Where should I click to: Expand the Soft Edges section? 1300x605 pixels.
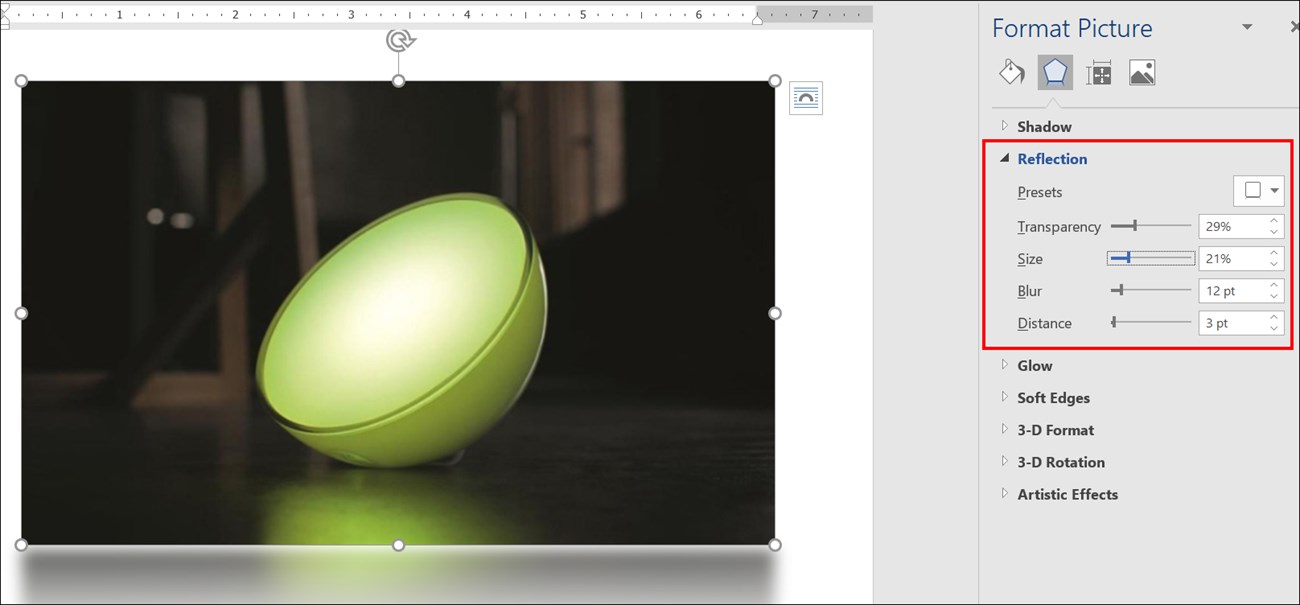point(1053,398)
